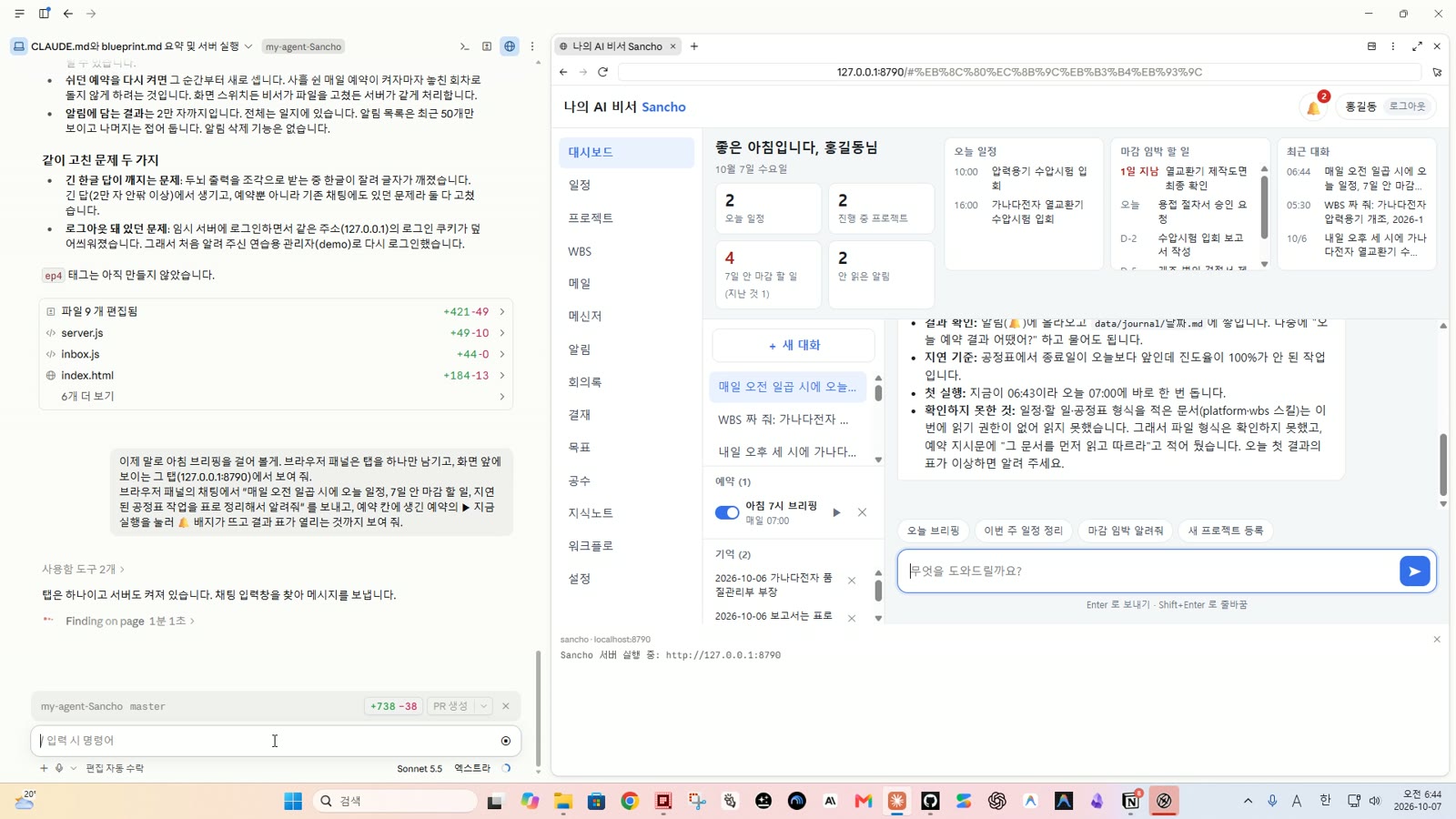Close the 나의 AI 비서 Sancho tab
The width and height of the screenshot is (1456, 819).
(673, 46)
